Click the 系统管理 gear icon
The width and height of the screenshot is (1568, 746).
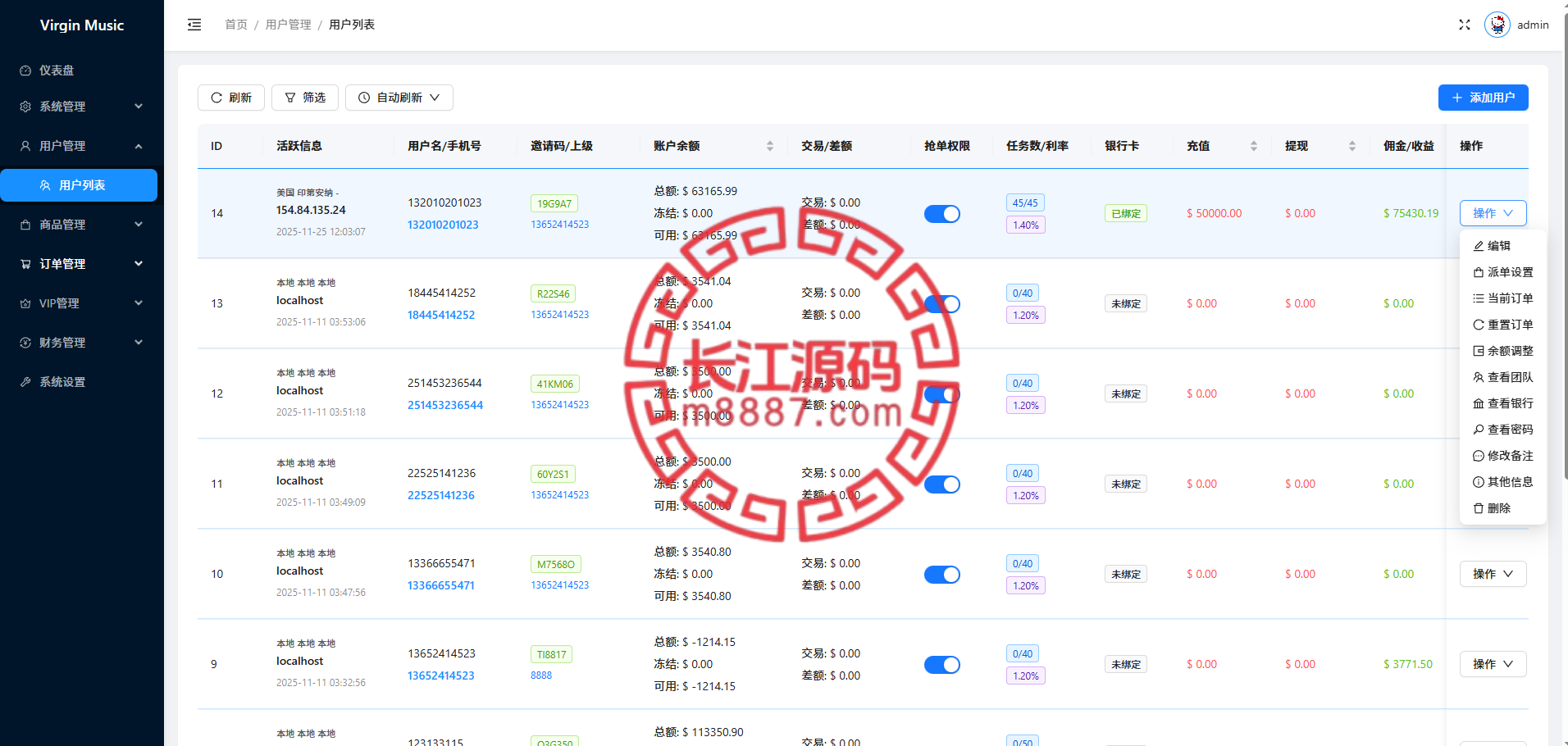pyautogui.click(x=25, y=107)
